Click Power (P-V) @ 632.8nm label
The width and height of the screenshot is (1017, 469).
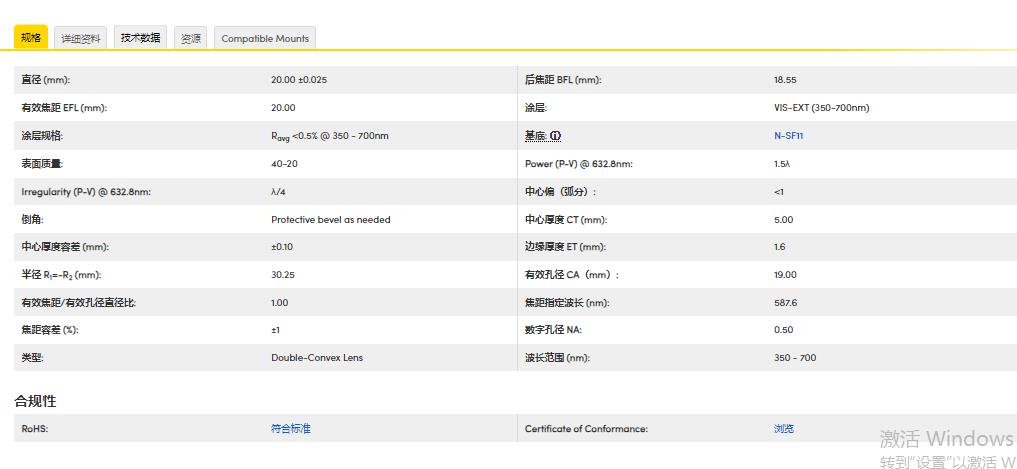[x=579, y=163]
